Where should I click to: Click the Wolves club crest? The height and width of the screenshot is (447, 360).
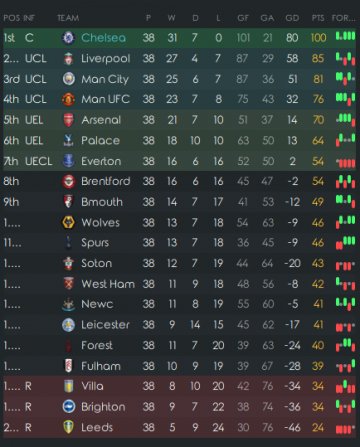coord(68,222)
